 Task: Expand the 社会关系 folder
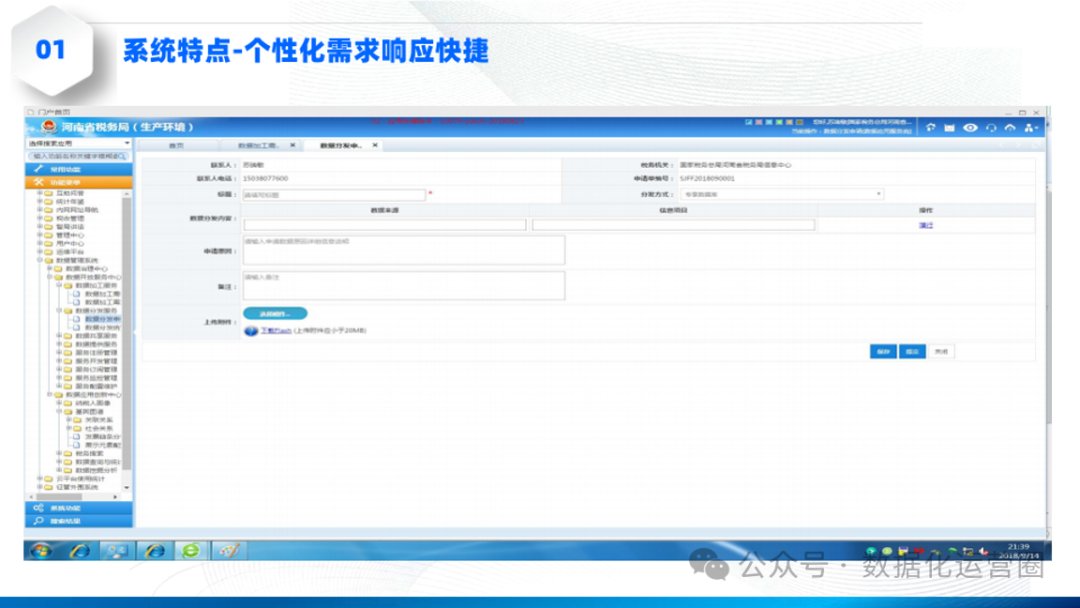(69, 428)
